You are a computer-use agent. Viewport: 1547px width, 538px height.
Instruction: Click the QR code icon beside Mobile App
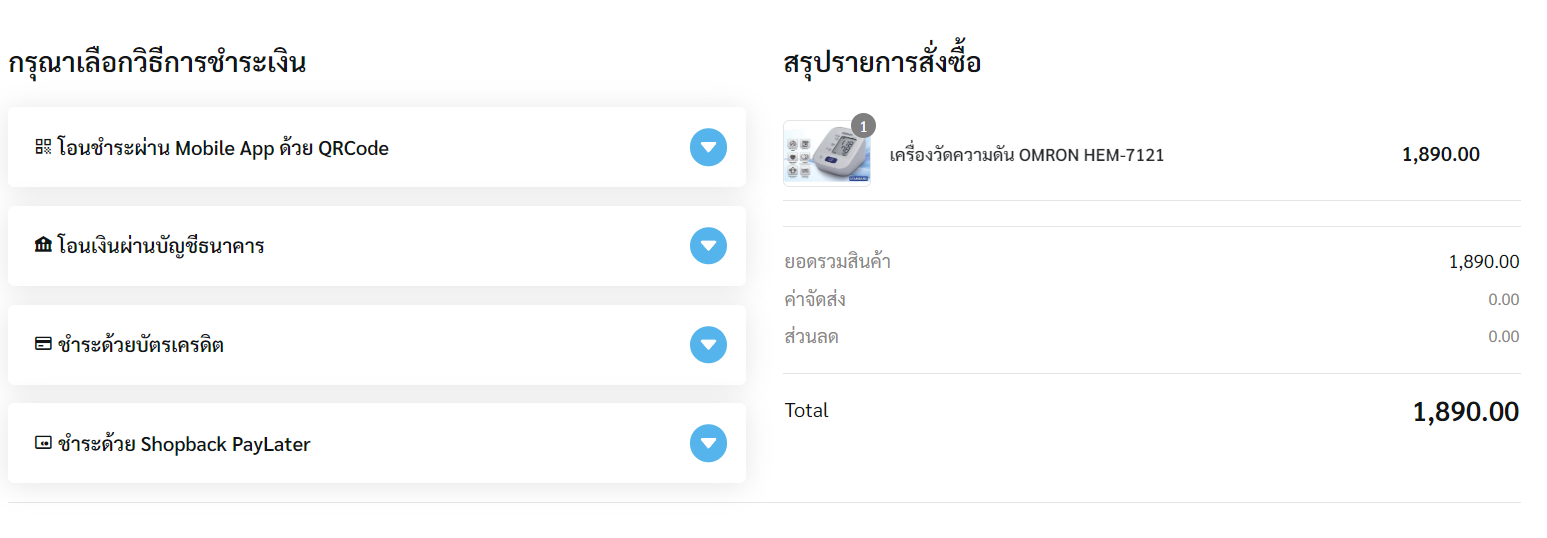[43, 147]
